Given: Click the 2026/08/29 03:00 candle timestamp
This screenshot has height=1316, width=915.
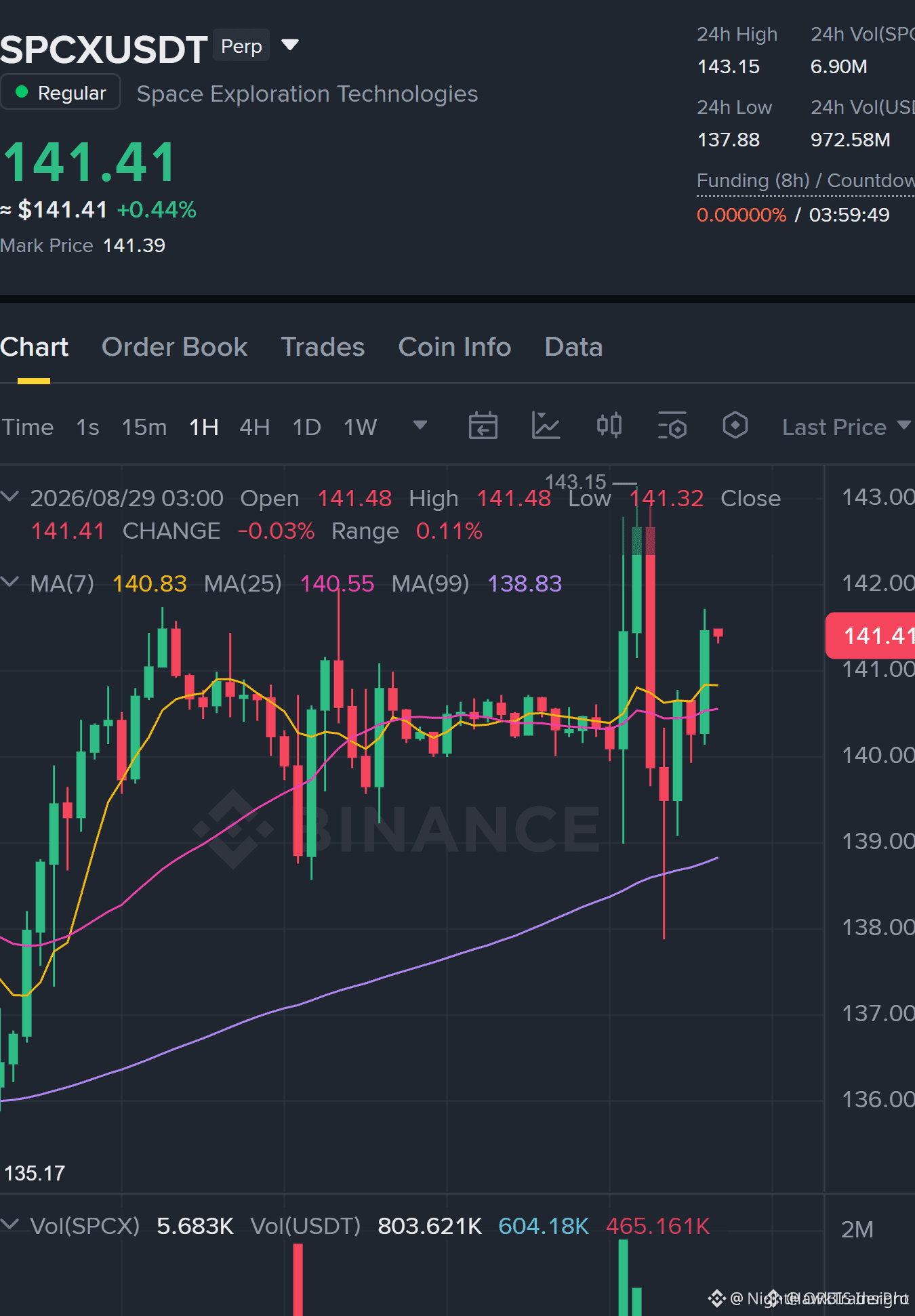Looking at the screenshot, I should [x=127, y=498].
